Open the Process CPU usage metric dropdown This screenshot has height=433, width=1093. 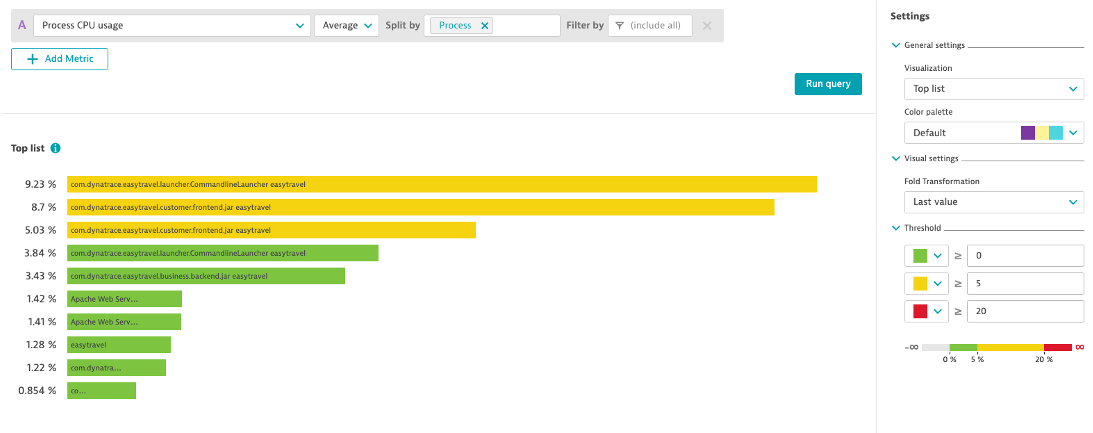[171, 26]
